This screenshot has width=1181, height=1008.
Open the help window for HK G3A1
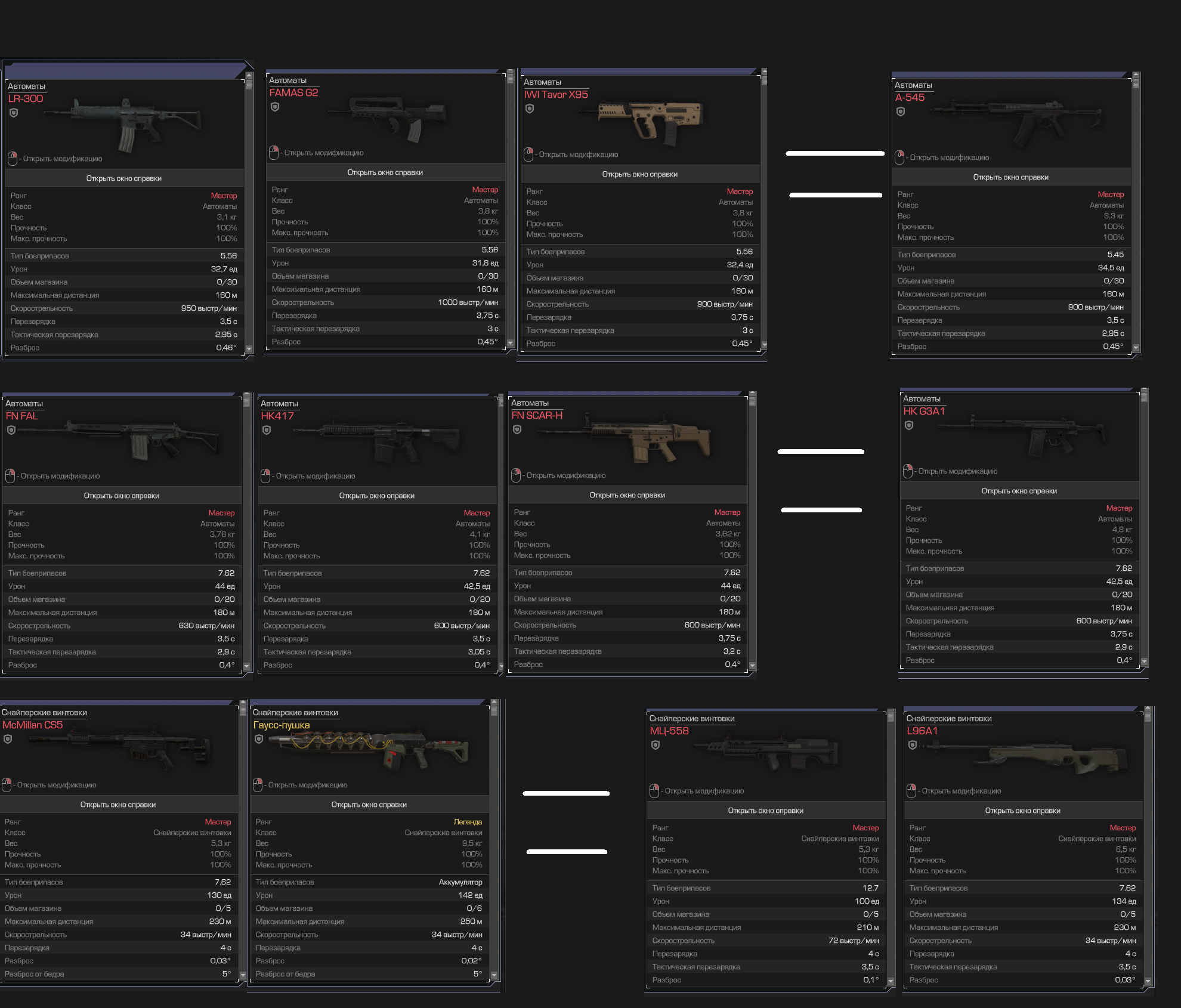pos(1019,491)
